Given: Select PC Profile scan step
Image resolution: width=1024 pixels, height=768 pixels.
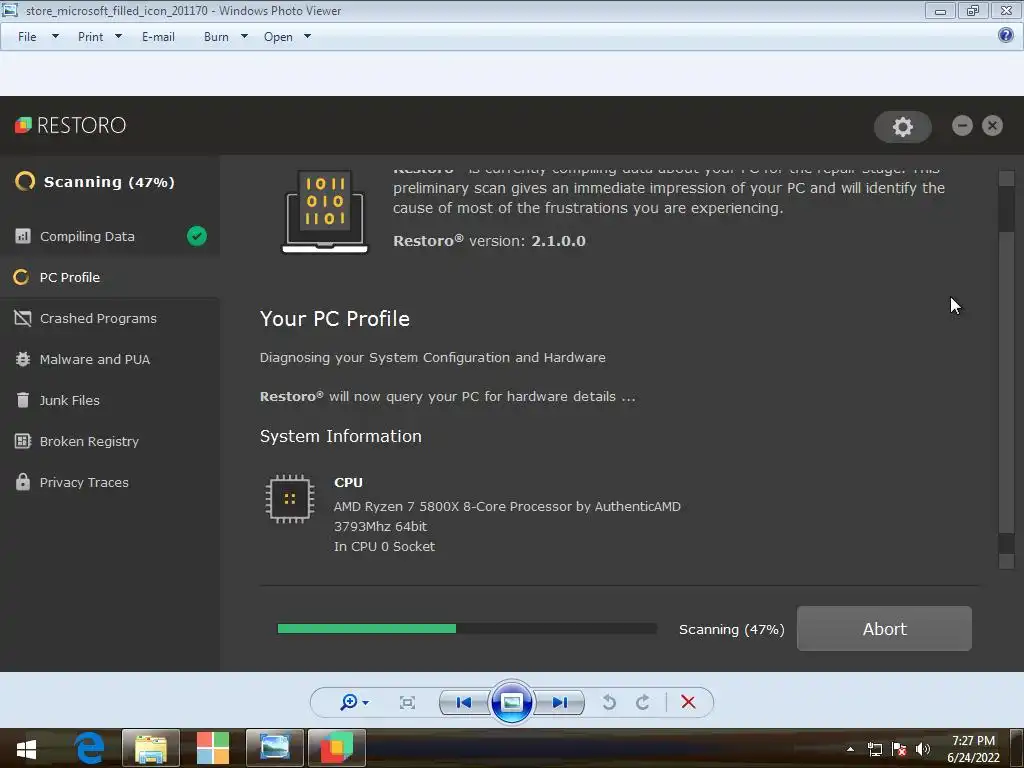Looking at the screenshot, I should point(110,277).
